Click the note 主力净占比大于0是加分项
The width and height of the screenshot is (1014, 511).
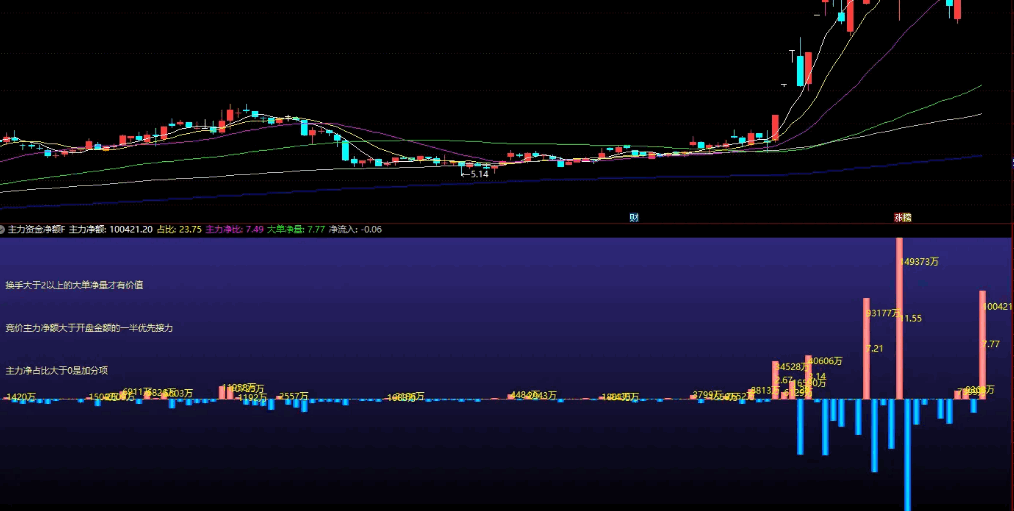(57, 371)
